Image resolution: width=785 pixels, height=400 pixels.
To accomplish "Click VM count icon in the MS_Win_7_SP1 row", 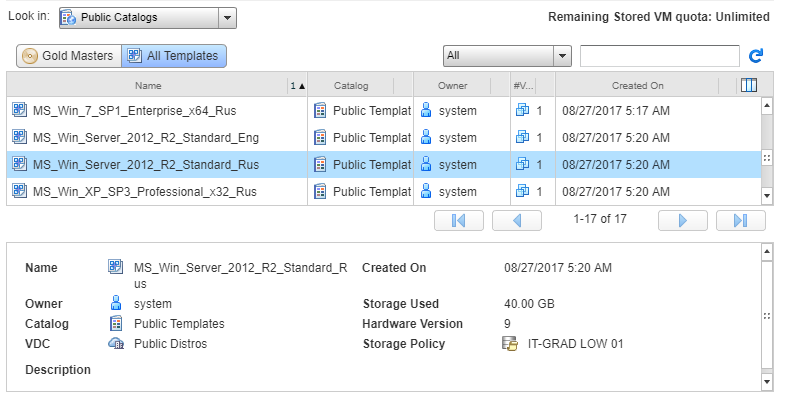I will (x=522, y=110).
